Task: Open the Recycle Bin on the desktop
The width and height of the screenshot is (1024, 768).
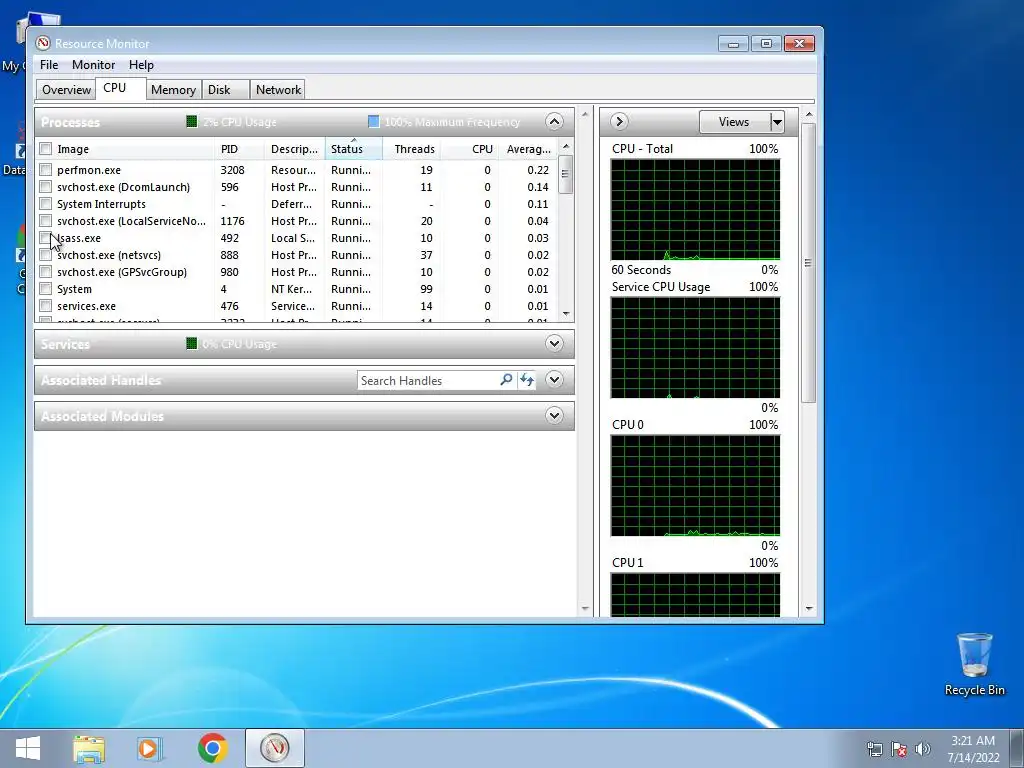Action: pyautogui.click(x=974, y=664)
